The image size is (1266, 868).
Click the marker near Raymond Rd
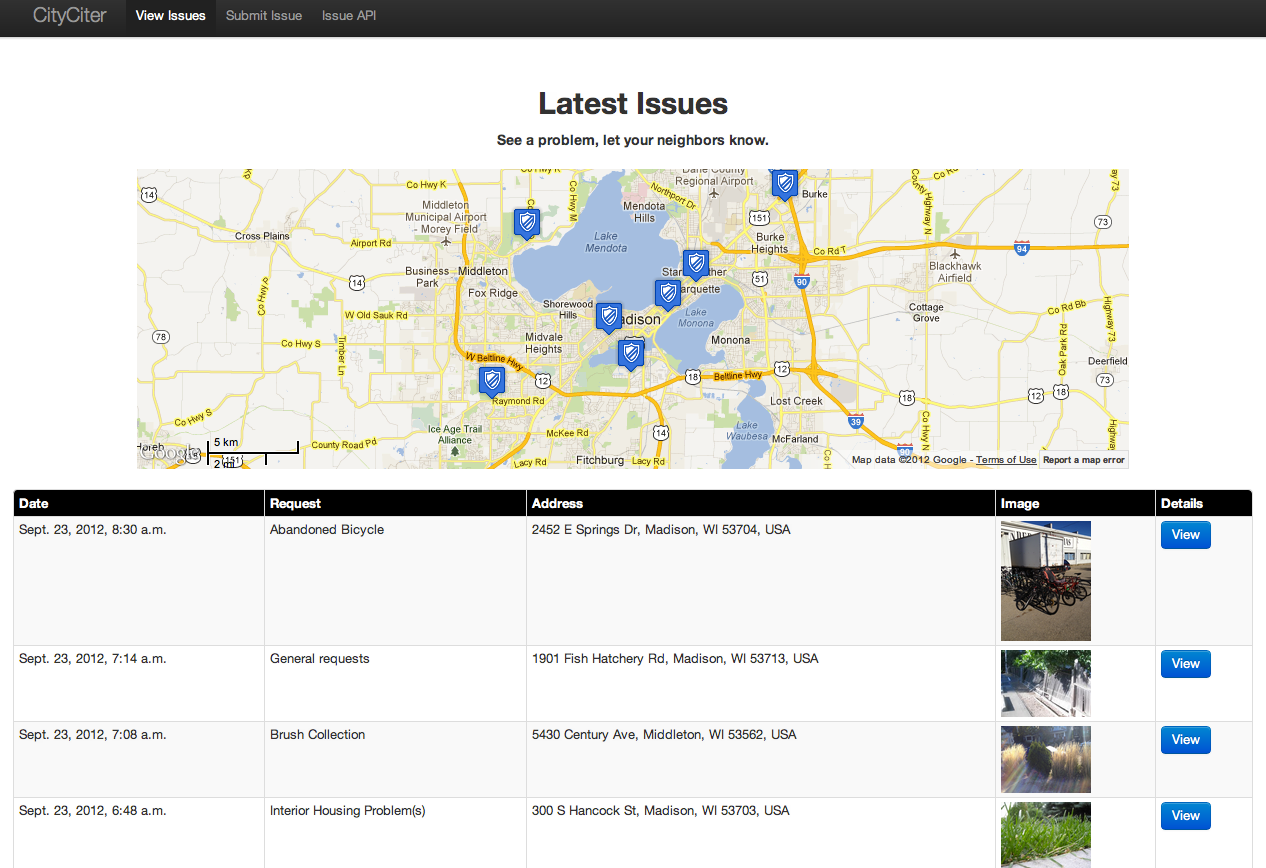(490, 381)
